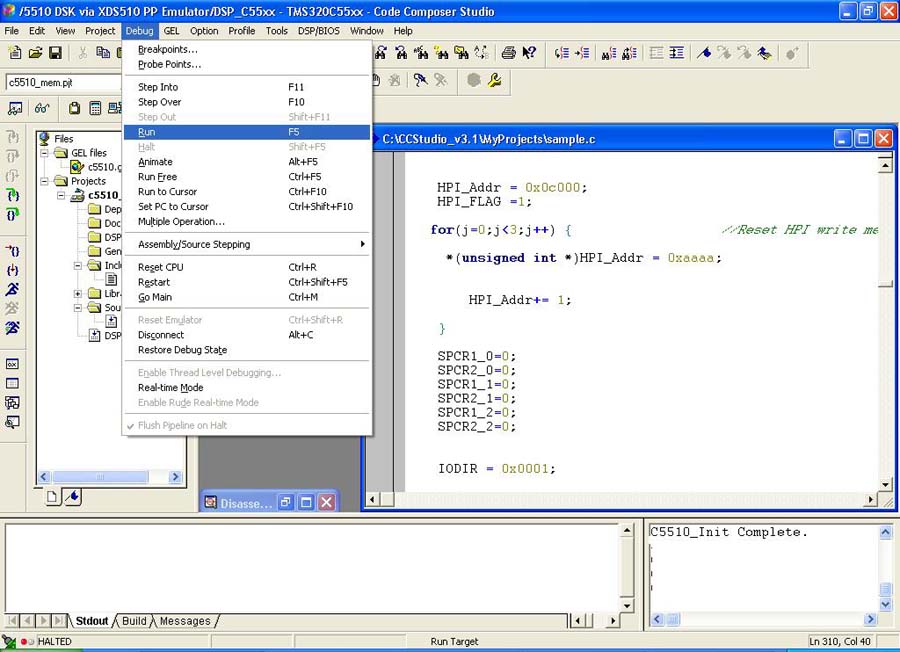Viewport: 900px width, 652px height.
Task: Open the Project menu
Action: point(100,31)
